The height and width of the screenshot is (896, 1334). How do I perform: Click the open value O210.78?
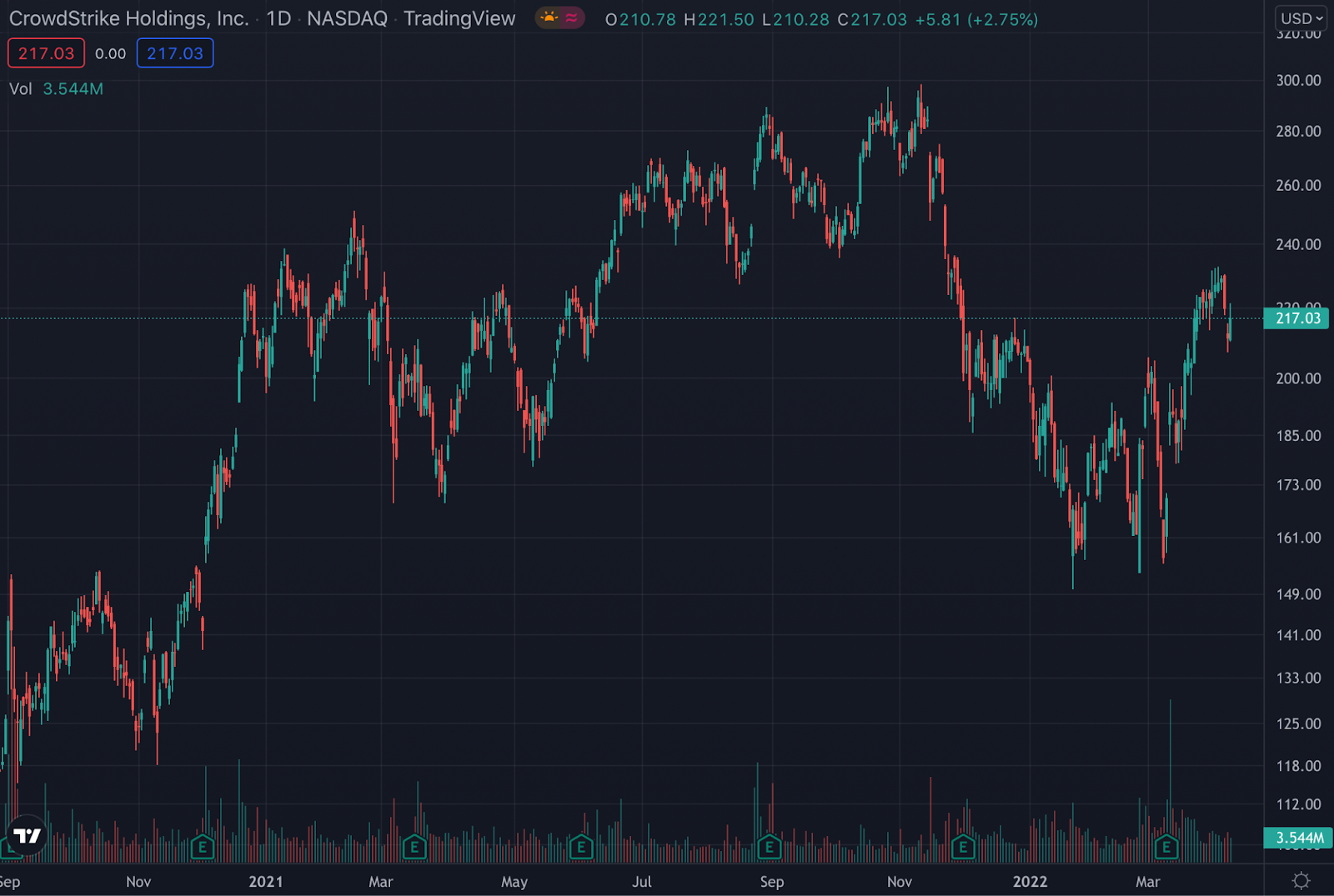click(x=640, y=19)
